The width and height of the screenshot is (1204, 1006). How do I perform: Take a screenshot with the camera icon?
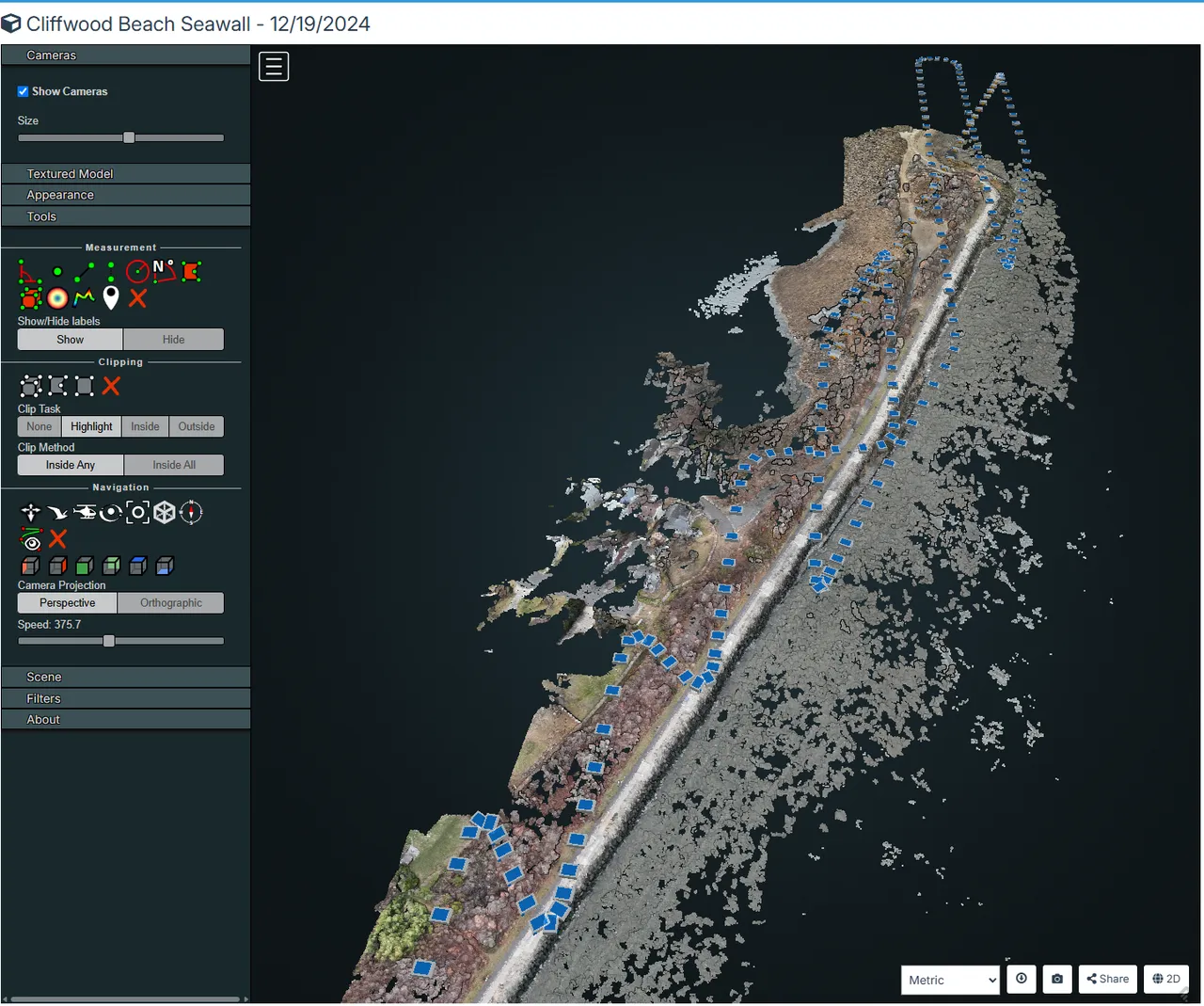pyautogui.click(x=1057, y=979)
